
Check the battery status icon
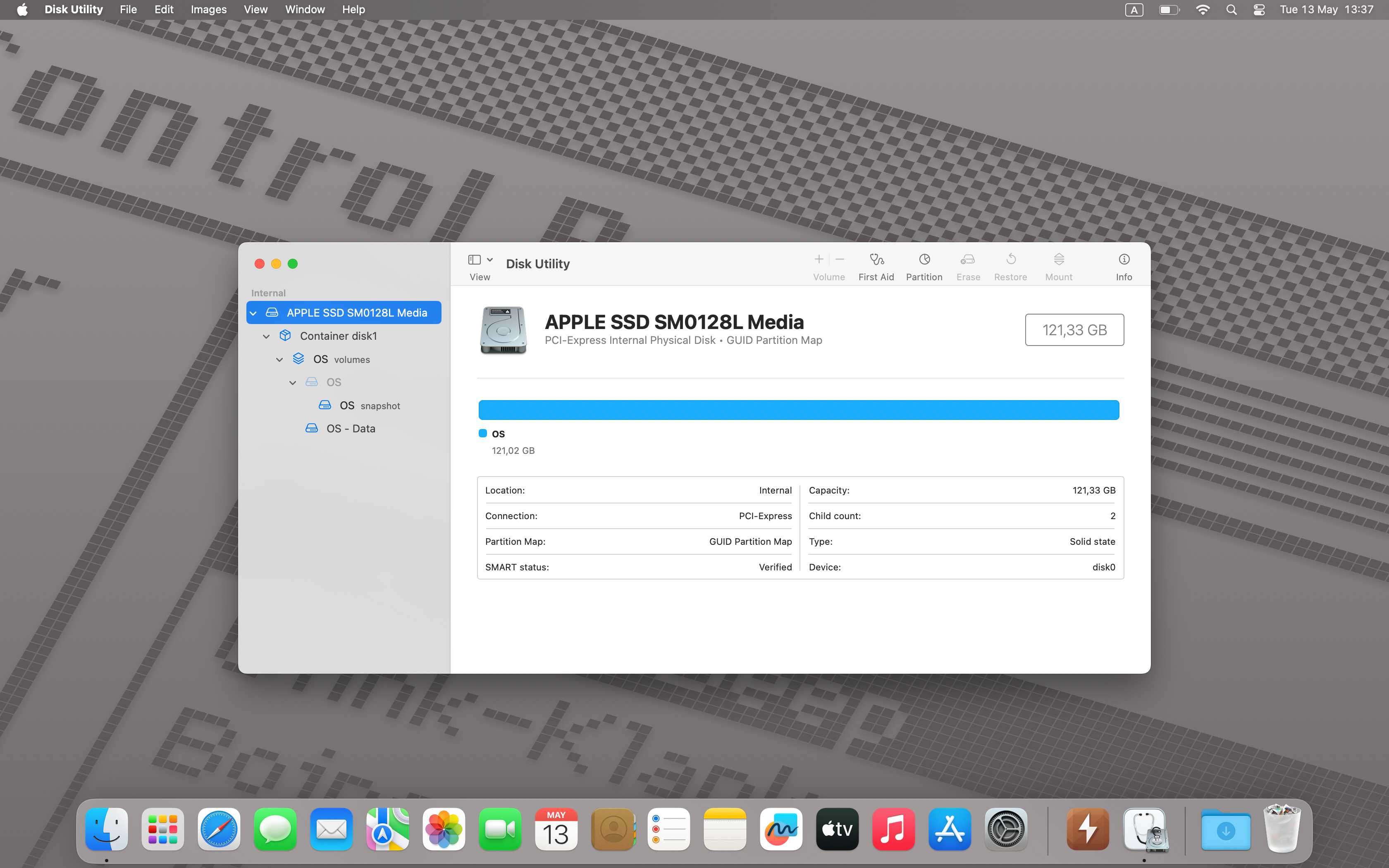1169,10
